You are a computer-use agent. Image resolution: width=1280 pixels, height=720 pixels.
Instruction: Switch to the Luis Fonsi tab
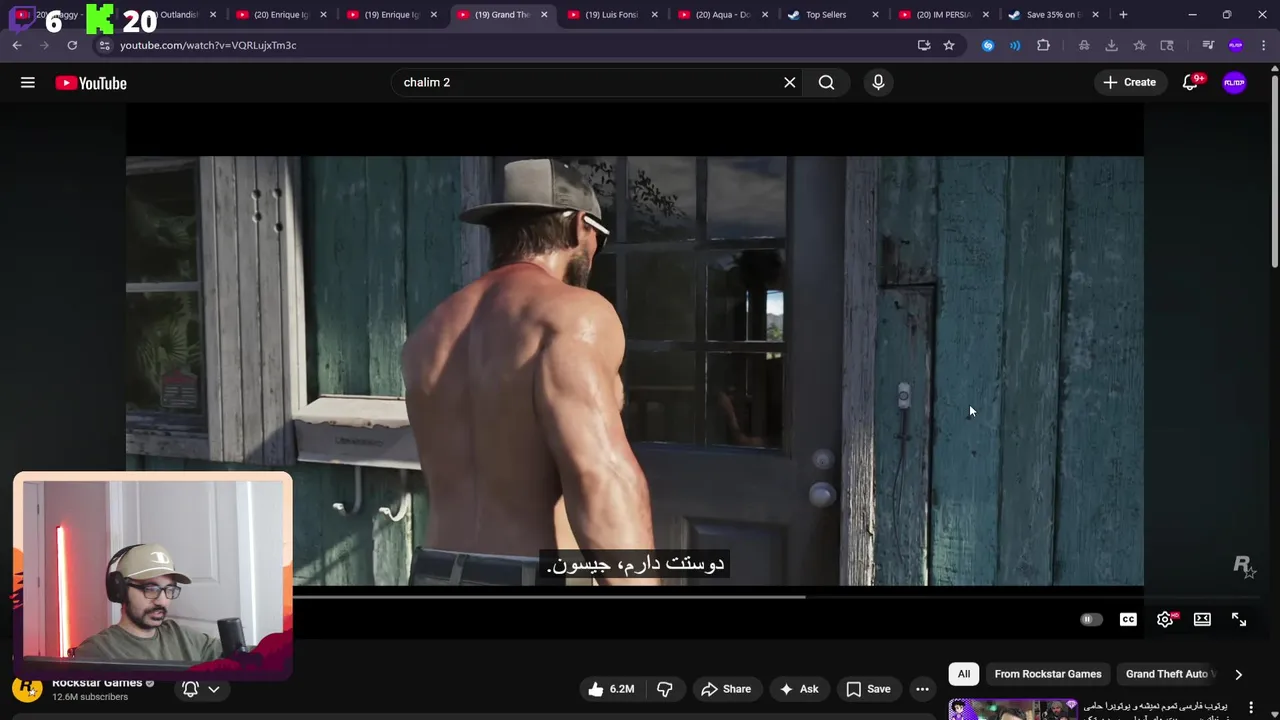point(612,15)
